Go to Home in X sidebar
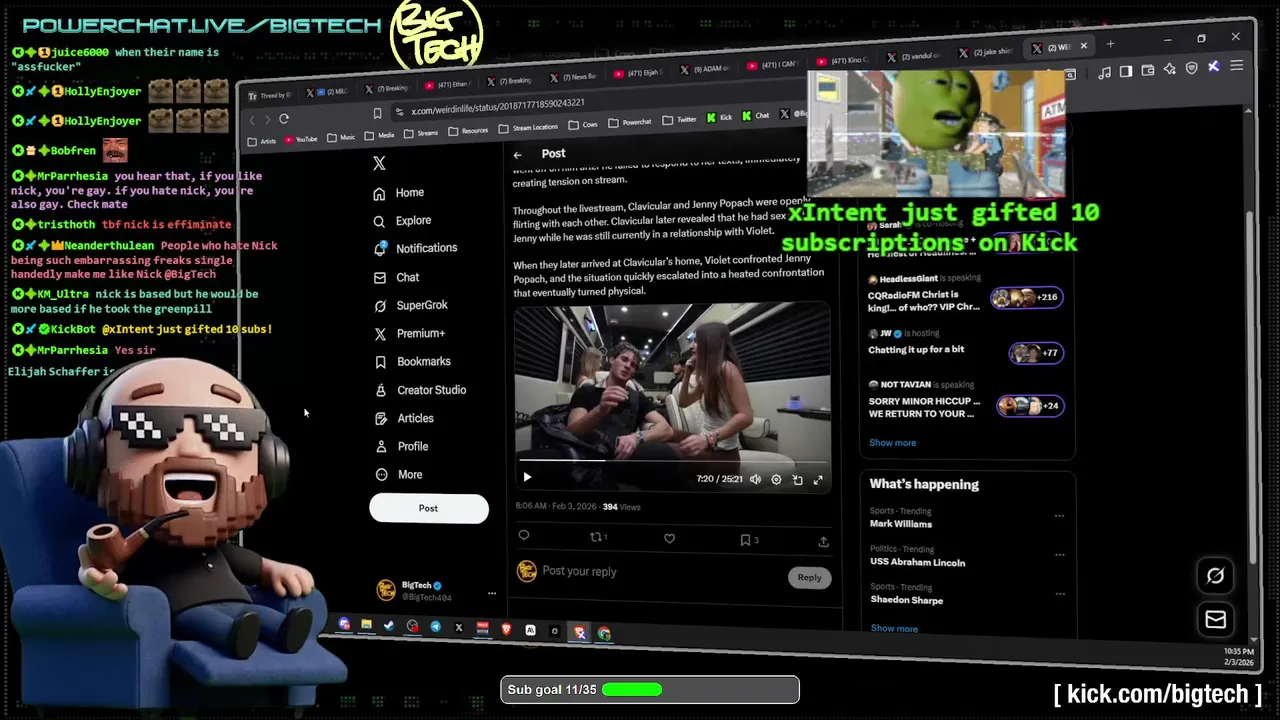The width and height of the screenshot is (1280, 720). (x=398, y=193)
